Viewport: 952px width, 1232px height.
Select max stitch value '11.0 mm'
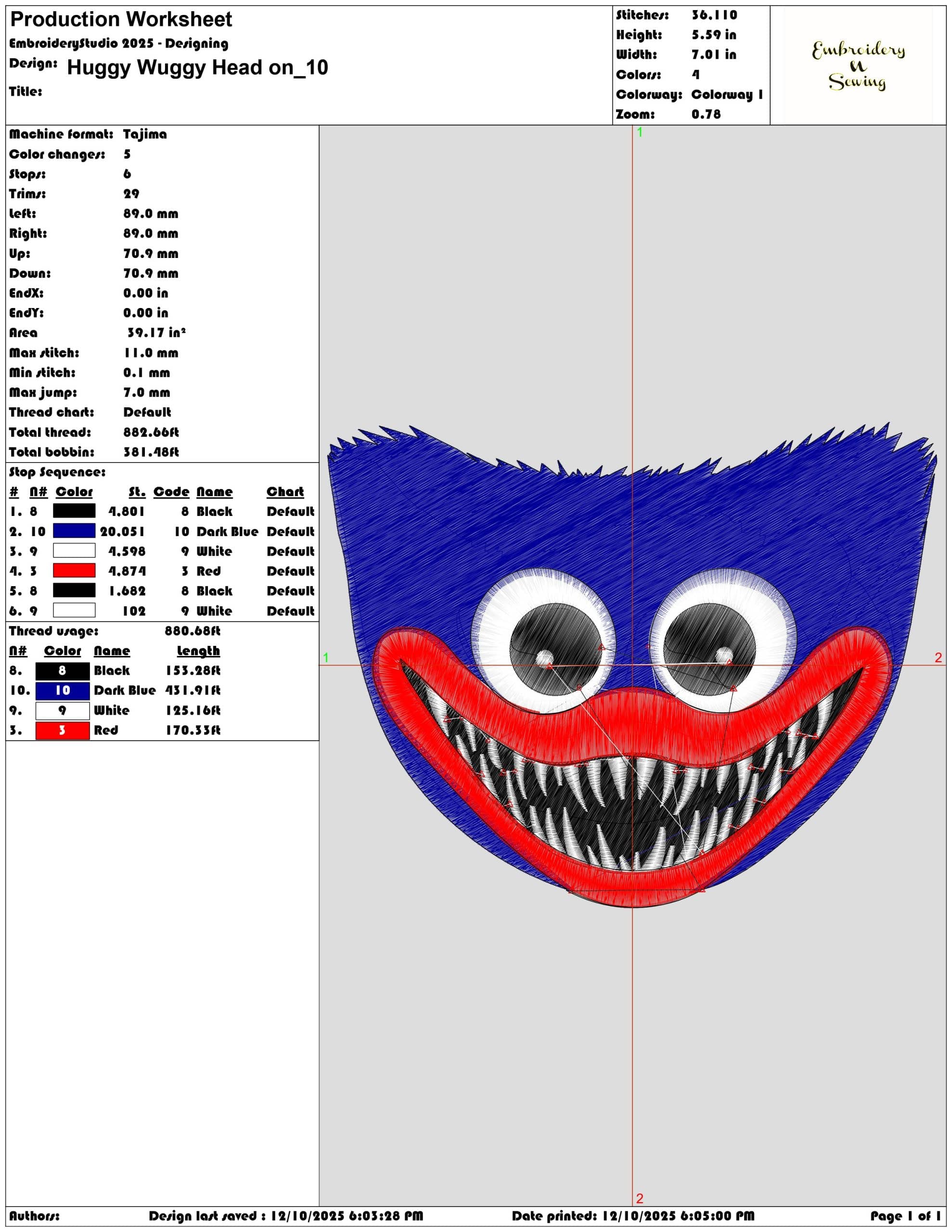151,353
